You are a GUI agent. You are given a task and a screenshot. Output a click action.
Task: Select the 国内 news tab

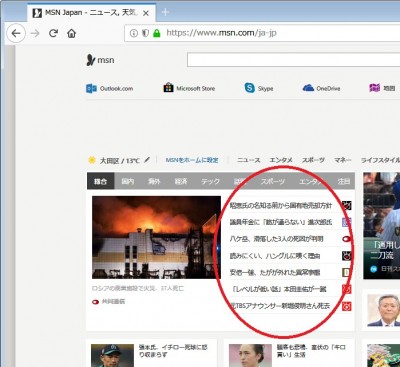pyautogui.click(x=128, y=181)
